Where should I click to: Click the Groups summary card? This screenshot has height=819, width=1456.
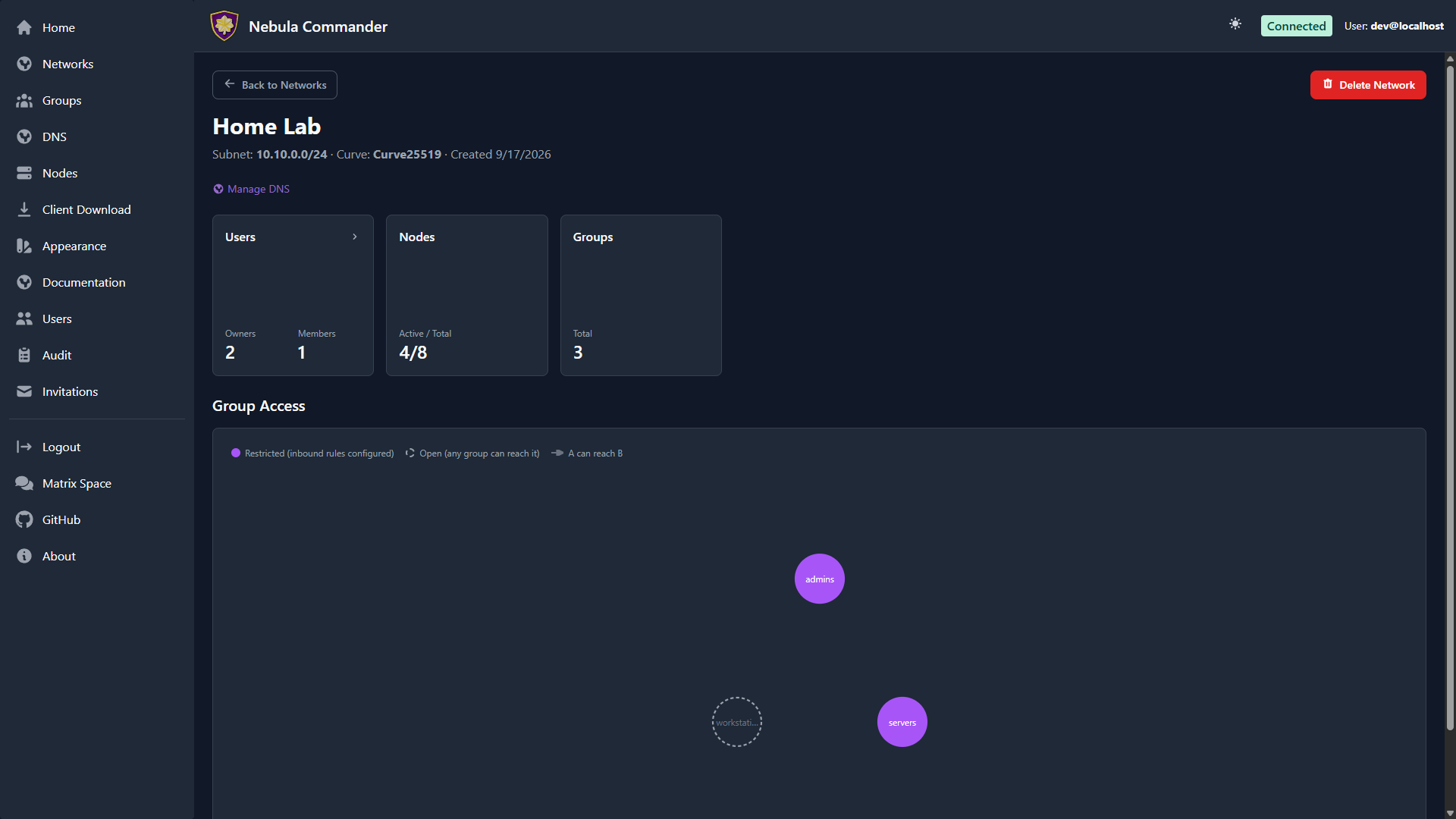[641, 295]
